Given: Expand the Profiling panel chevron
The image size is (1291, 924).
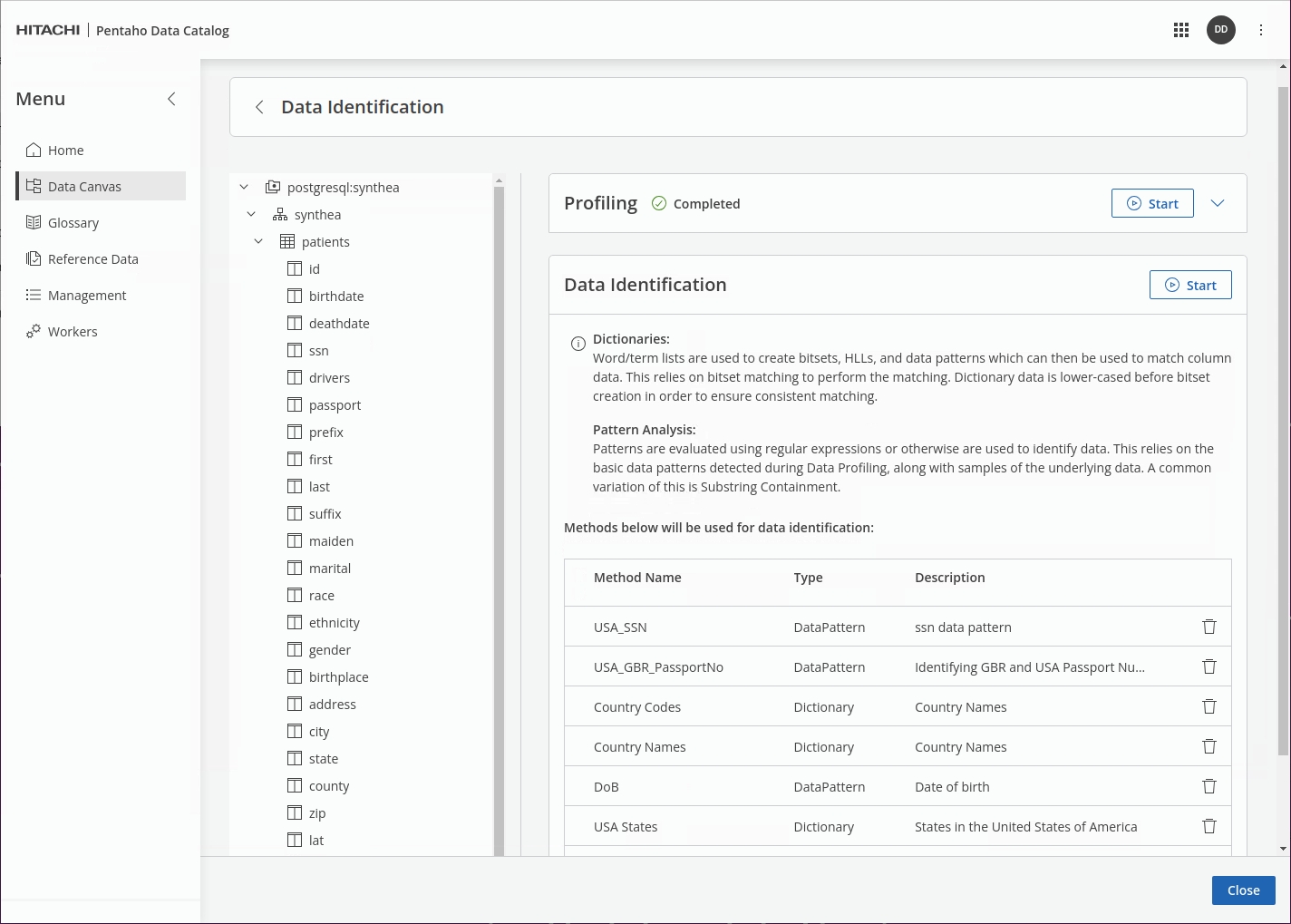Looking at the screenshot, I should tap(1218, 203).
